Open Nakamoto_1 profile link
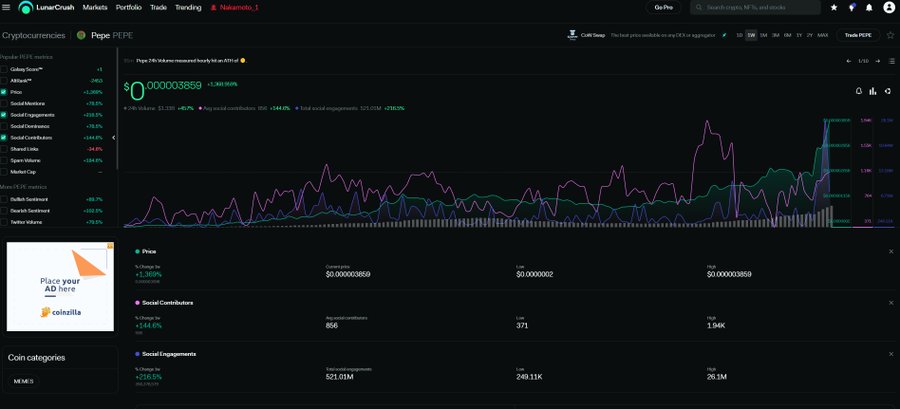Screen dimensions: 900x409 (x=239, y=7)
